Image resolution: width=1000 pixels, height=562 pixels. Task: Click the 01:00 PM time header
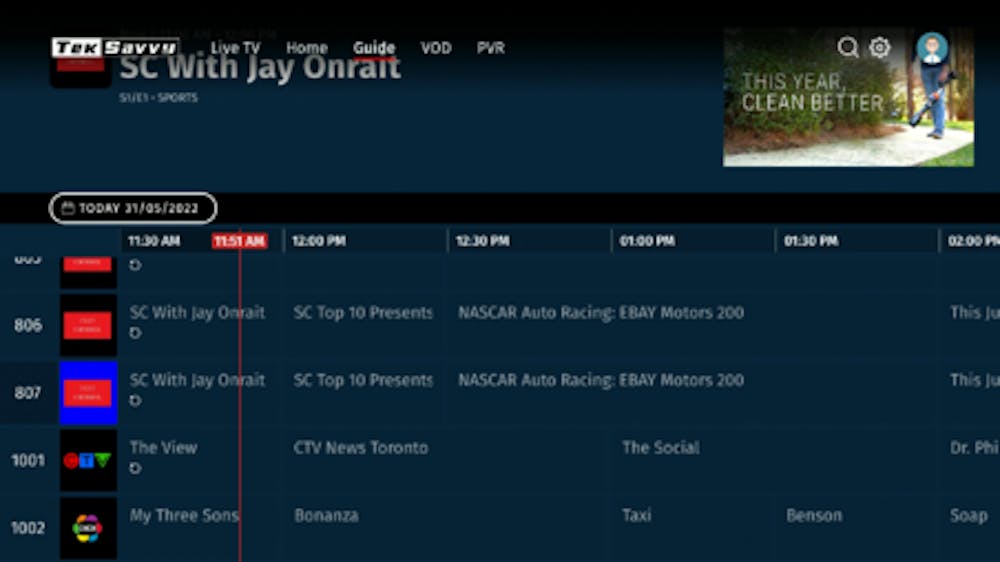[x=647, y=241]
